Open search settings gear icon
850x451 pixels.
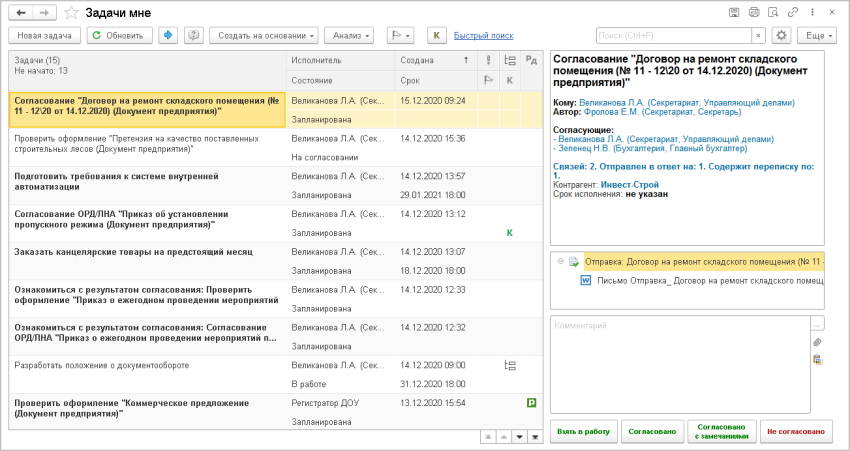pyautogui.click(x=781, y=35)
